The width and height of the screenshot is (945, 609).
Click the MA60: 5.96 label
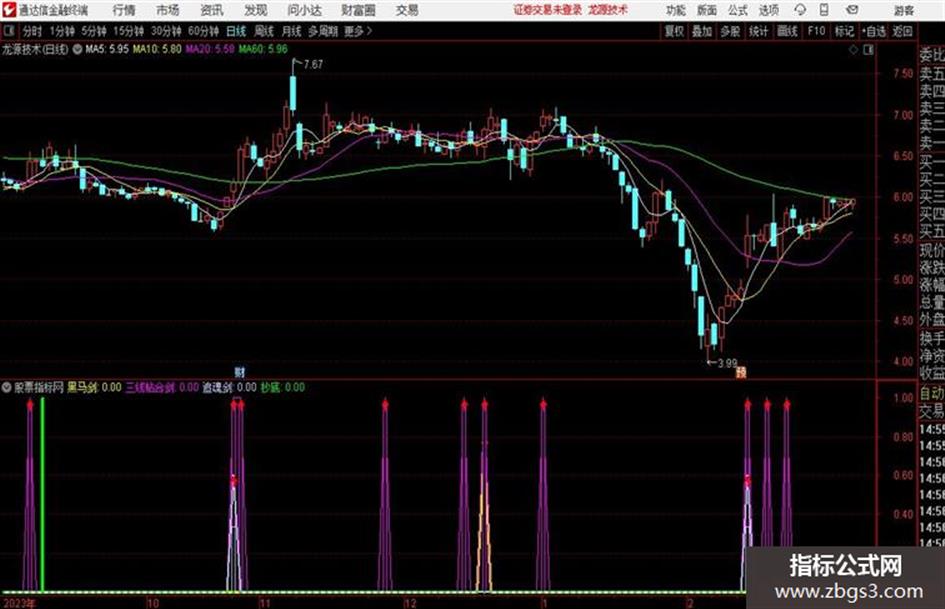tap(263, 49)
